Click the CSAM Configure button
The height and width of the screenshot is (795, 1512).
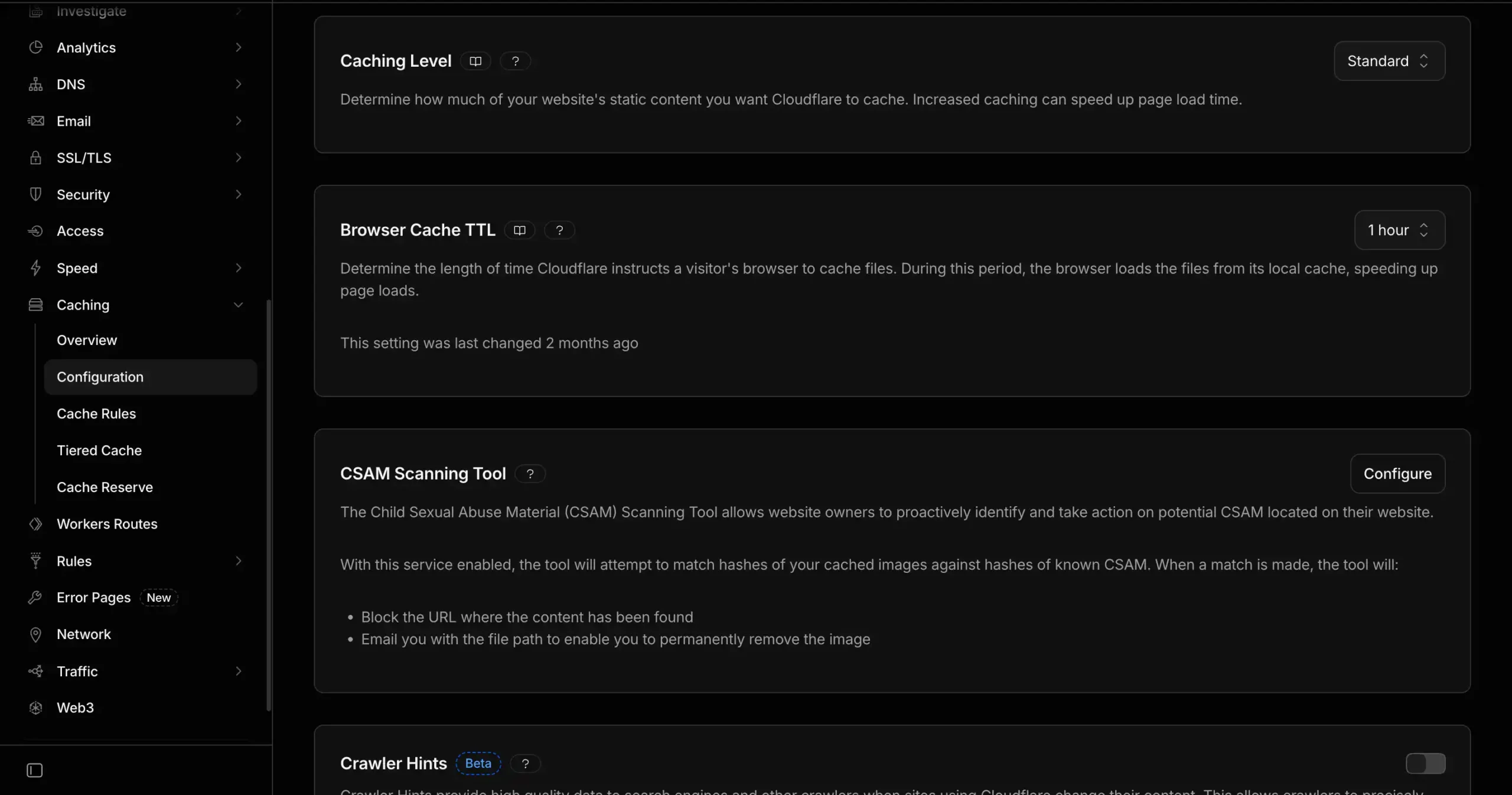(1397, 474)
